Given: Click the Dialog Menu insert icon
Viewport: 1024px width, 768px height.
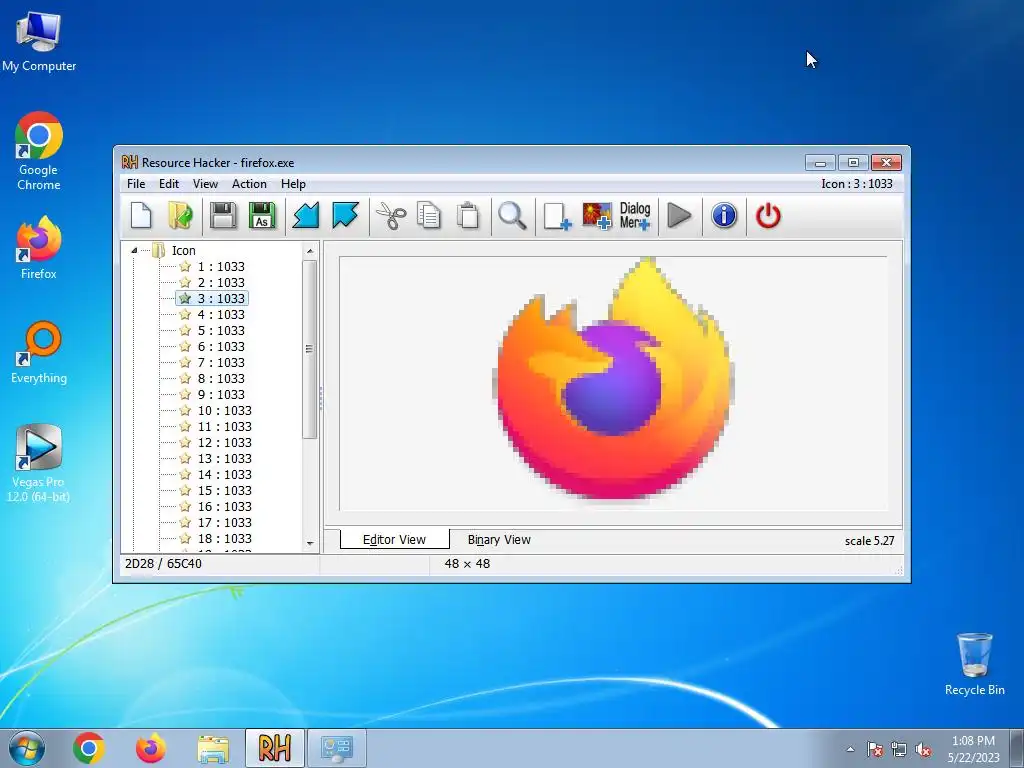Looking at the screenshot, I should pos(635,216).
